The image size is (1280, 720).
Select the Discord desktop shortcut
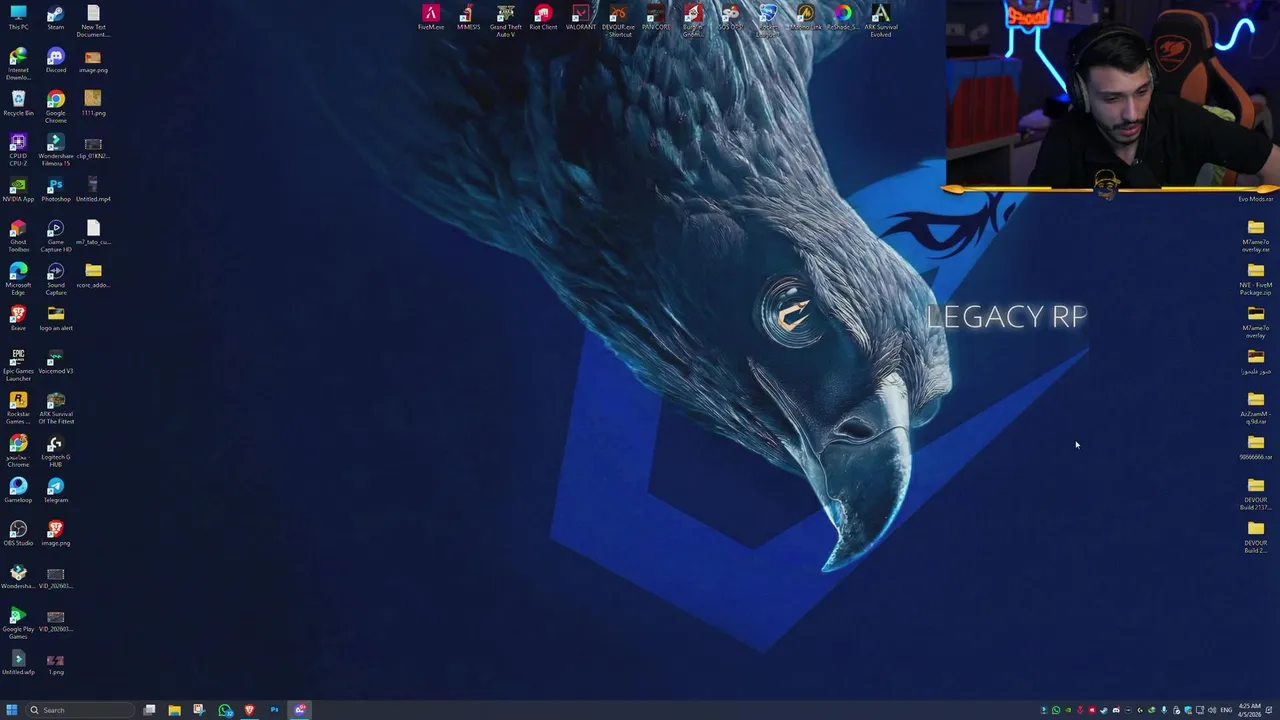coord(55,61)
